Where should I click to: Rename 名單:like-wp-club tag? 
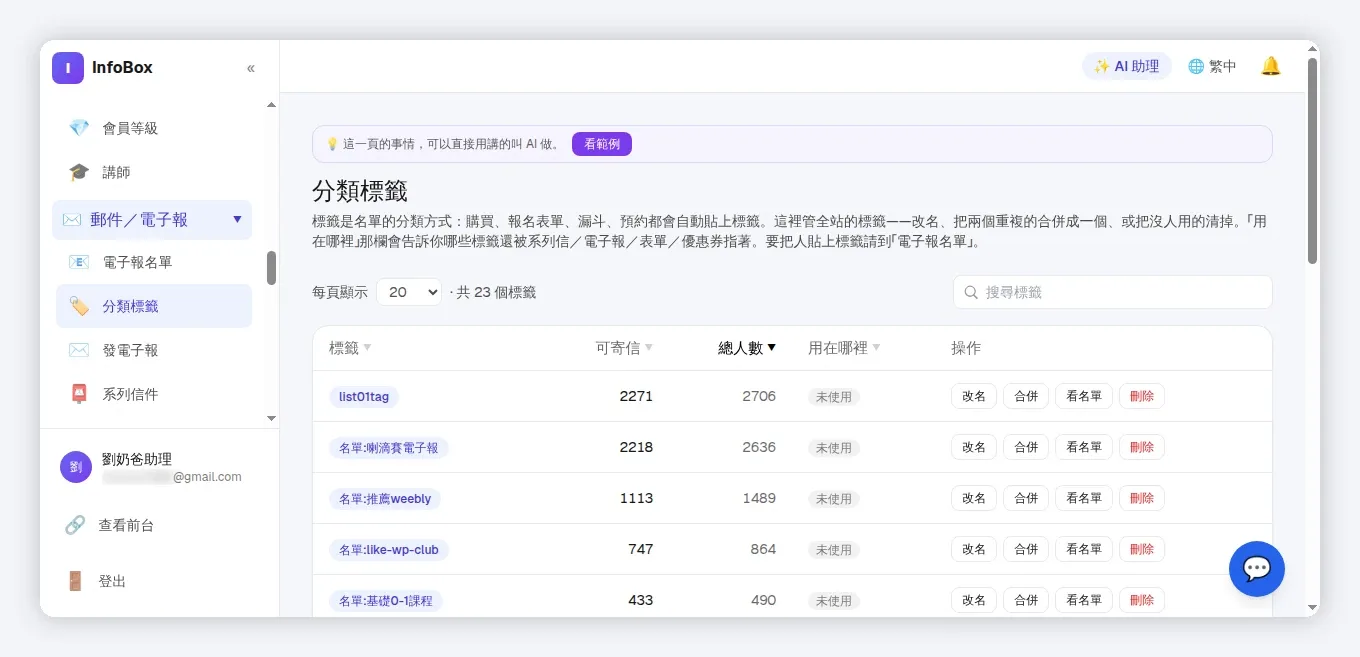pyautogui.click(x=974, y=549)
